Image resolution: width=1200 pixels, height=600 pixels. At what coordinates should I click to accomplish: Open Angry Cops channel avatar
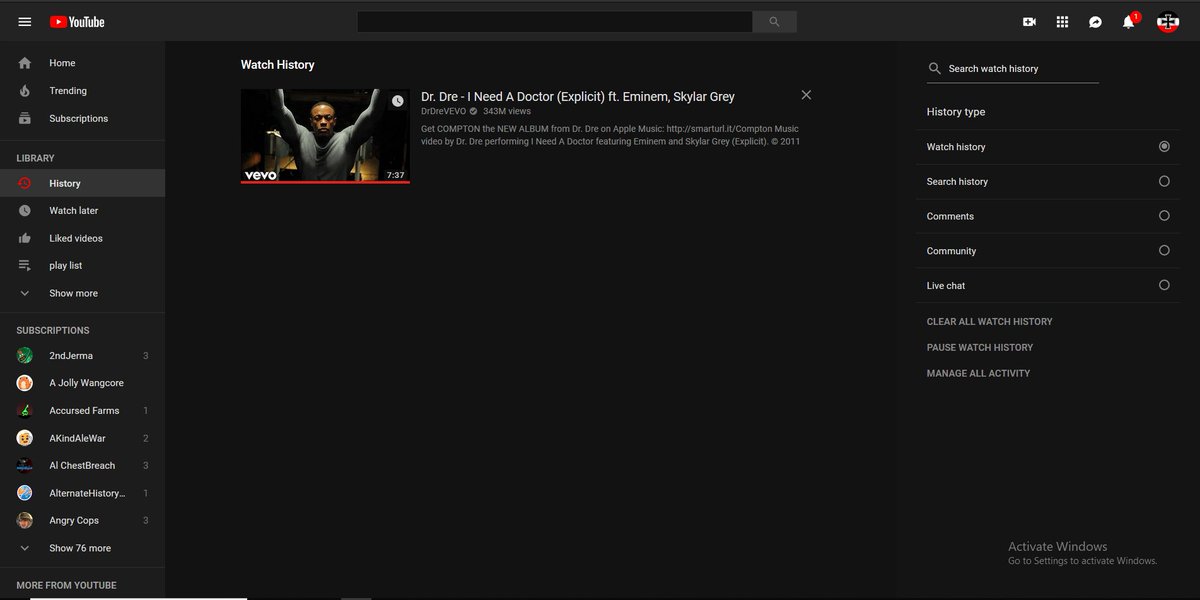25,521
